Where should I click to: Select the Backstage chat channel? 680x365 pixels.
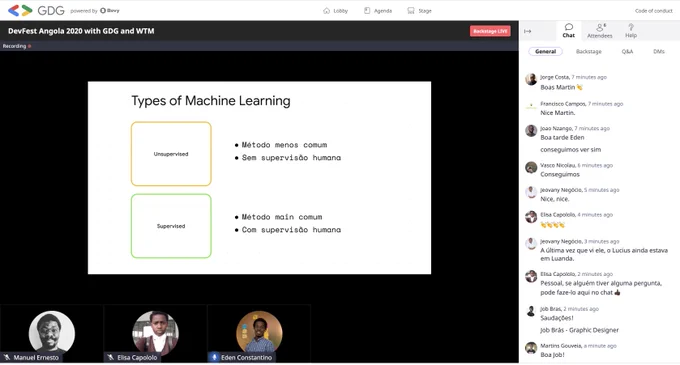pos(588,51)
